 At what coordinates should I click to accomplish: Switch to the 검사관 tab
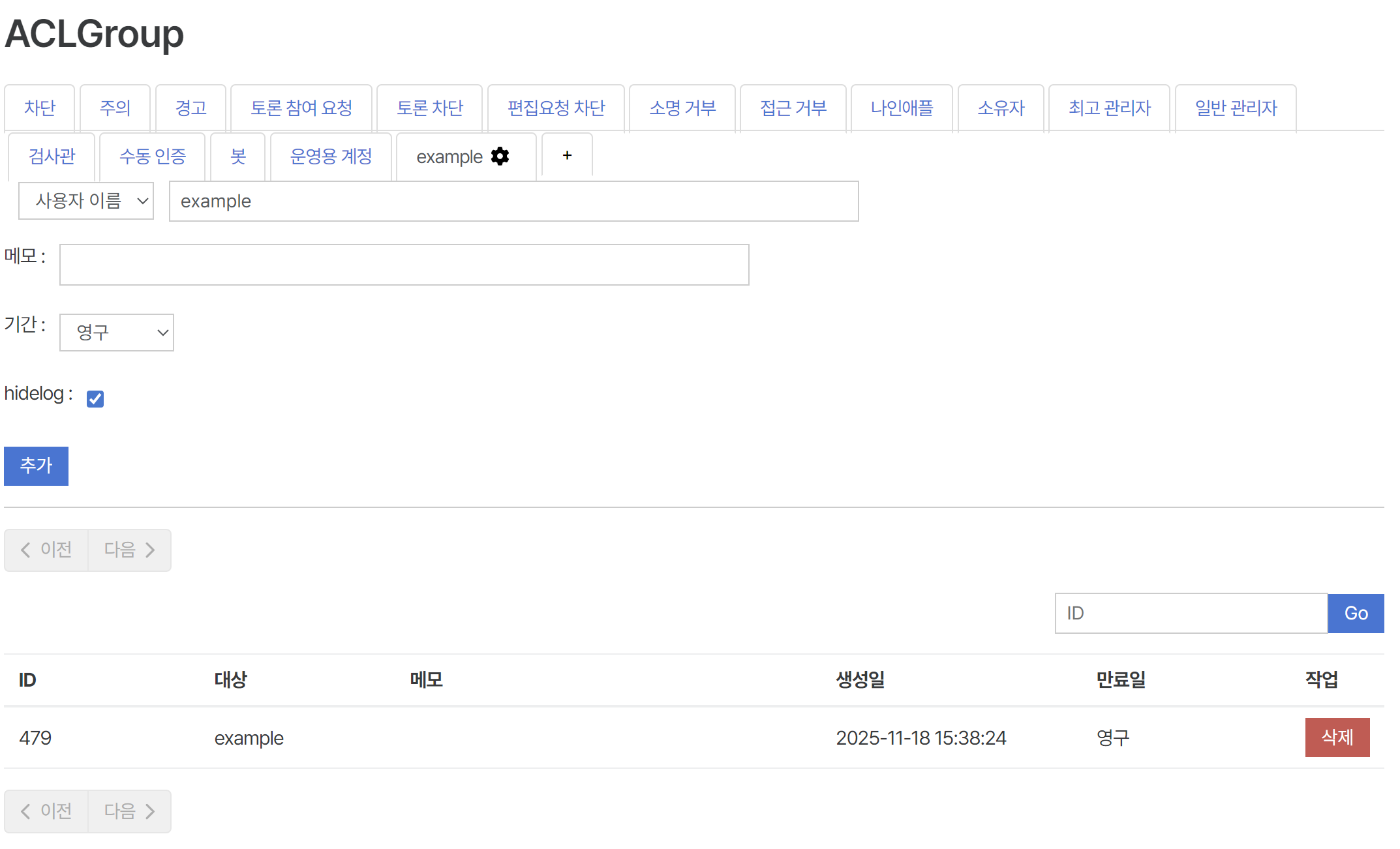tap(52, 156)
